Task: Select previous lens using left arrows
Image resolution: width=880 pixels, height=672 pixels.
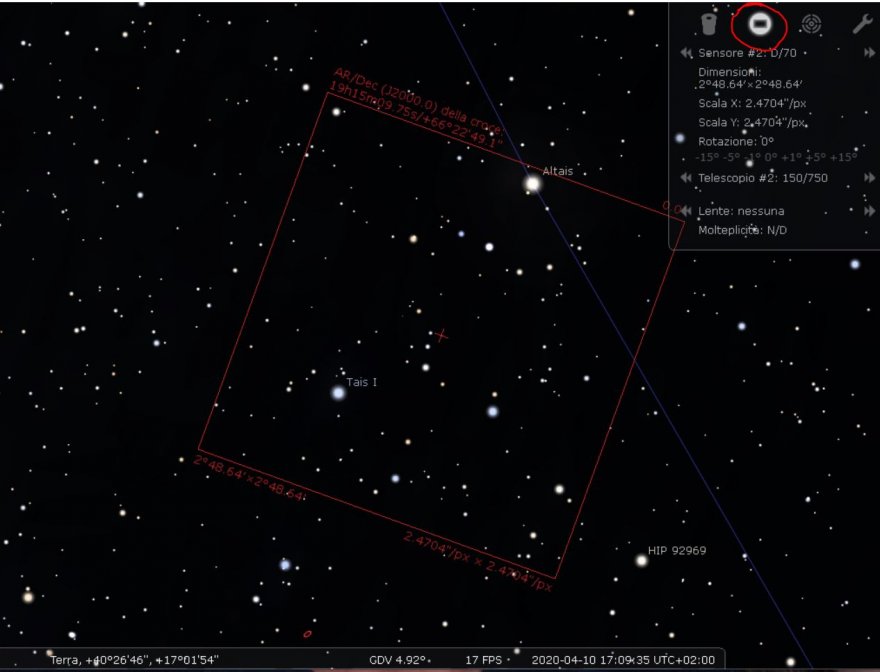Action: [686, 211]
